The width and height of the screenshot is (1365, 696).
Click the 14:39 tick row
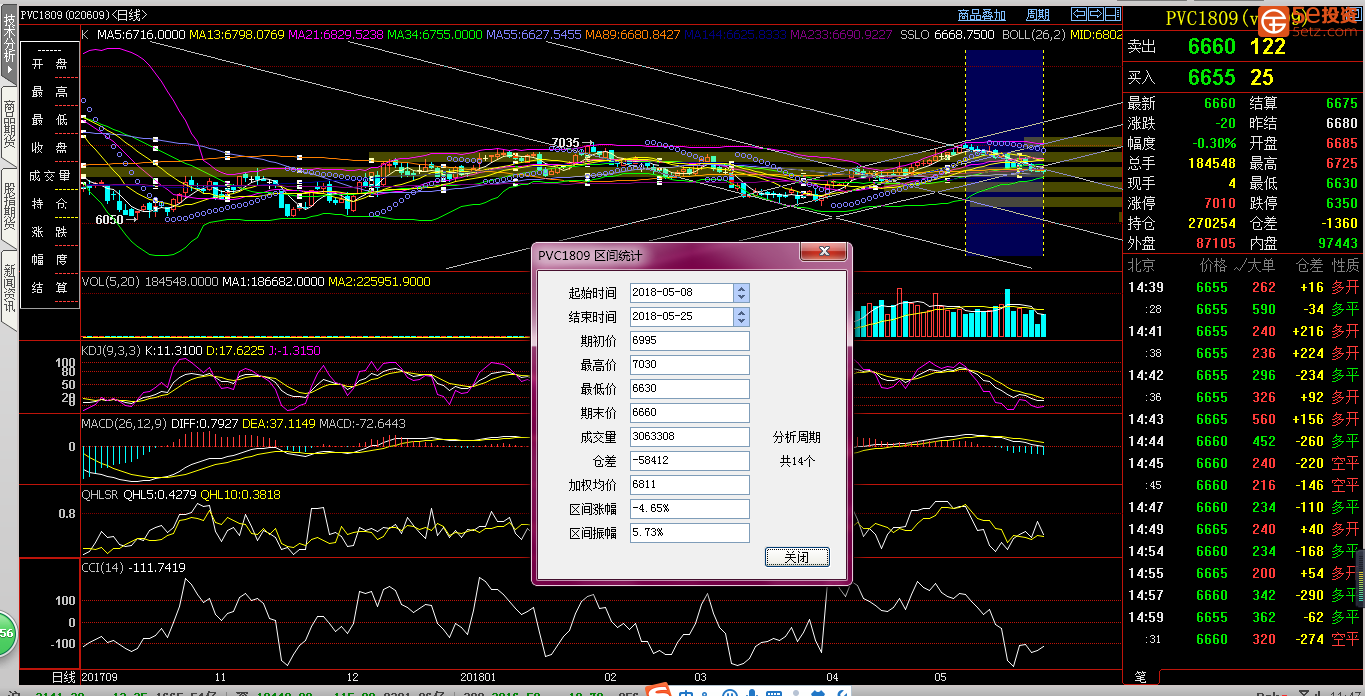(x=1243, y=287)
